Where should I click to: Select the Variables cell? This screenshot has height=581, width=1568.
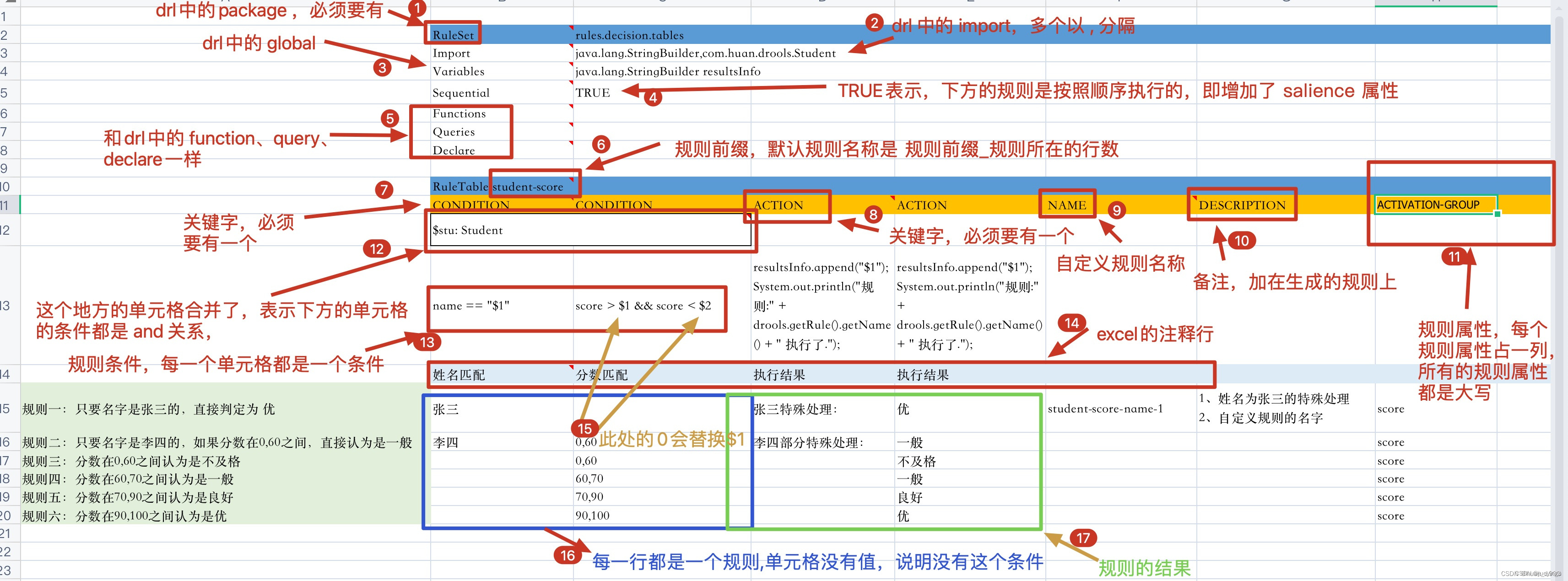click(502, 71)
